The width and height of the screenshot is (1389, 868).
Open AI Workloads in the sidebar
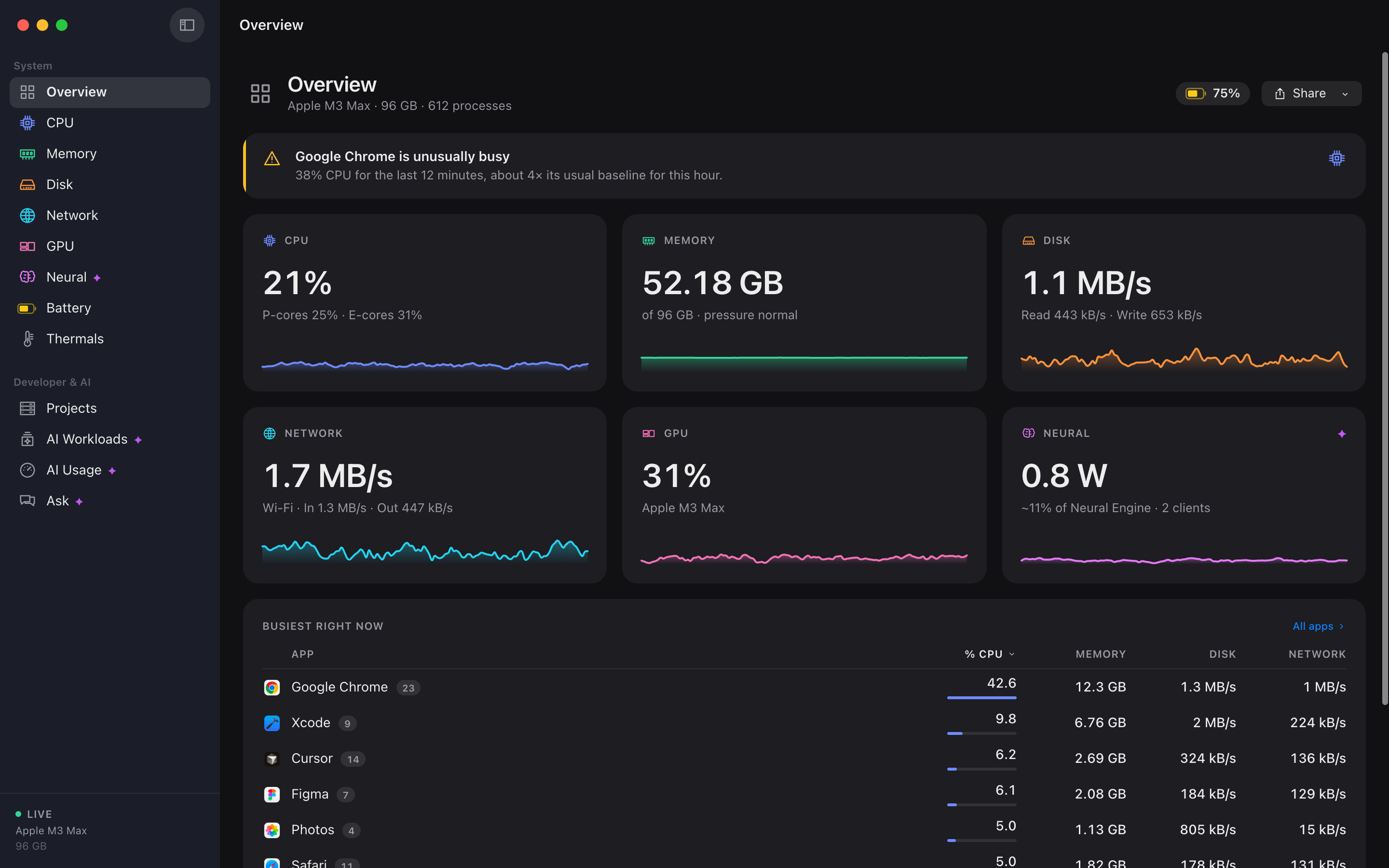(110, 439)
